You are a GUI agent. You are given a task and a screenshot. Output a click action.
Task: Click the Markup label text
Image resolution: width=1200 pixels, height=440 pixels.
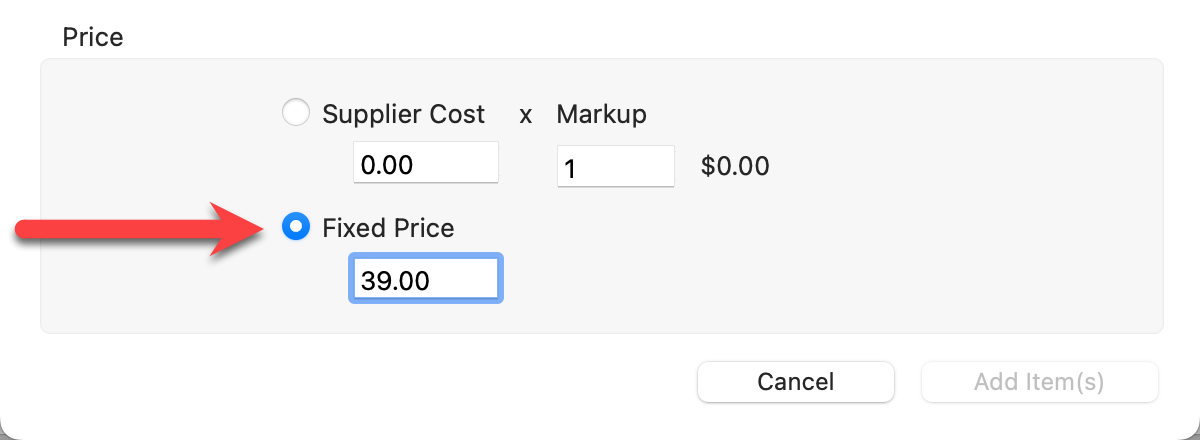click(x=601, y=114)
